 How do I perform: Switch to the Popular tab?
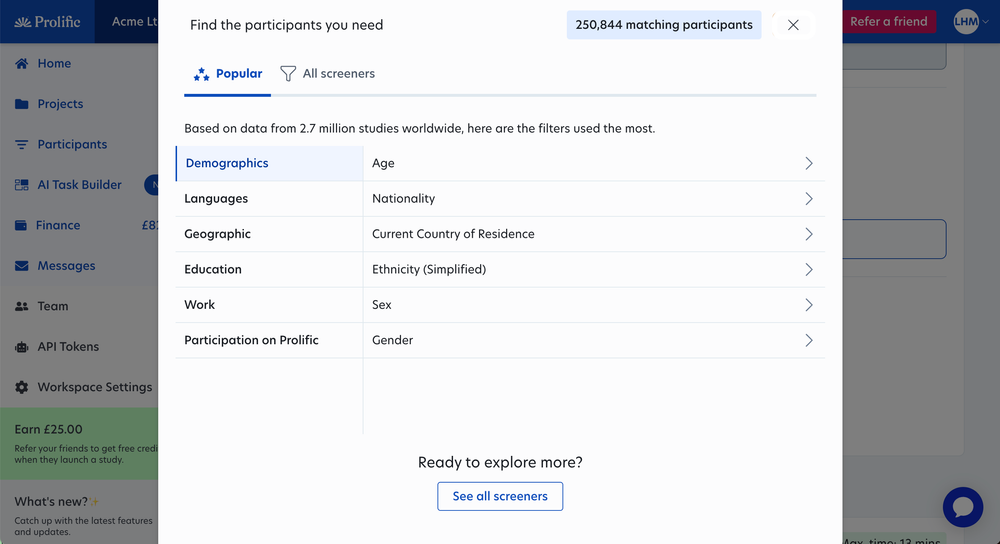coord(228,74)
